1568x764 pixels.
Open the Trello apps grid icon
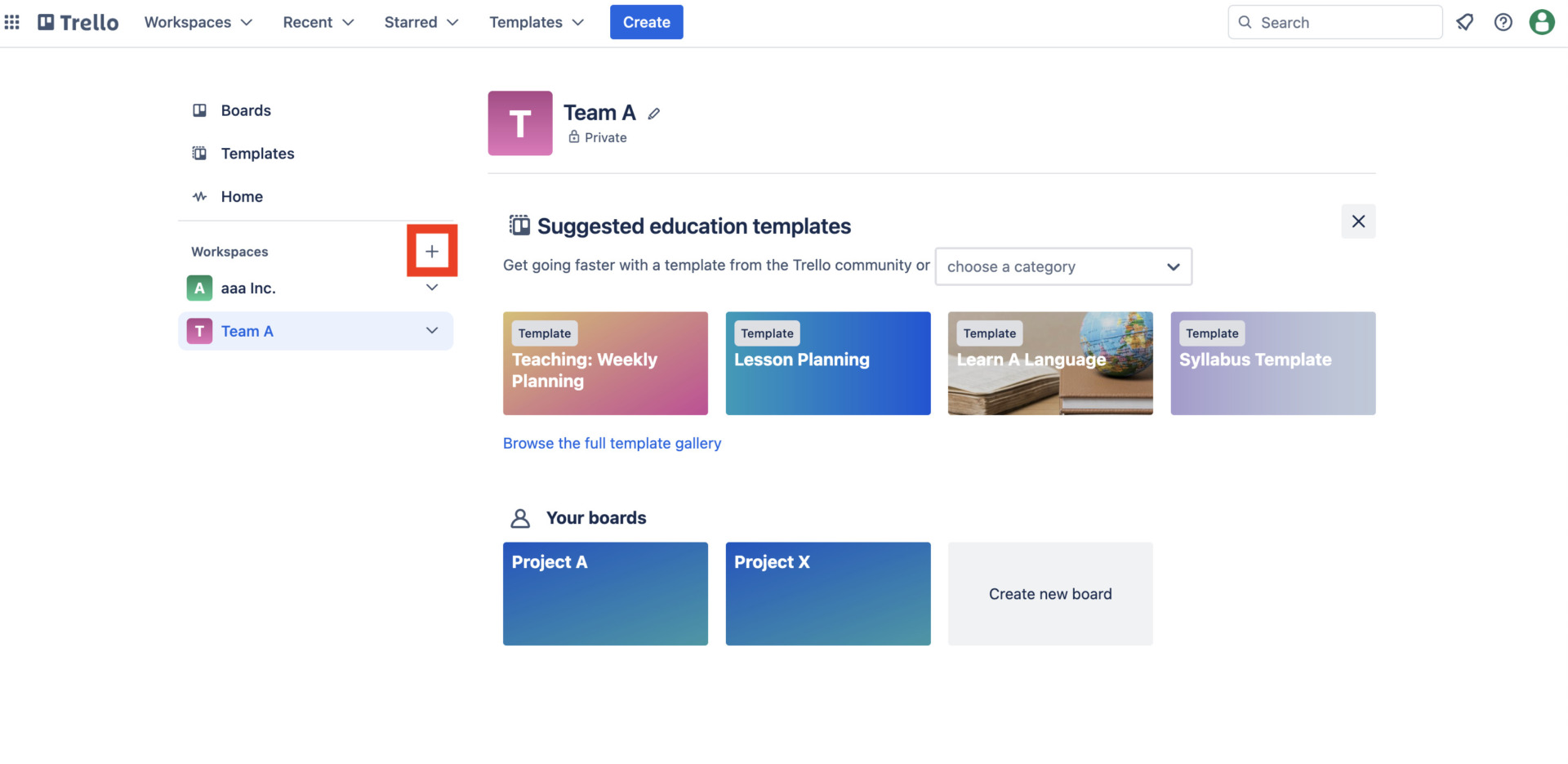coord(11,22)
